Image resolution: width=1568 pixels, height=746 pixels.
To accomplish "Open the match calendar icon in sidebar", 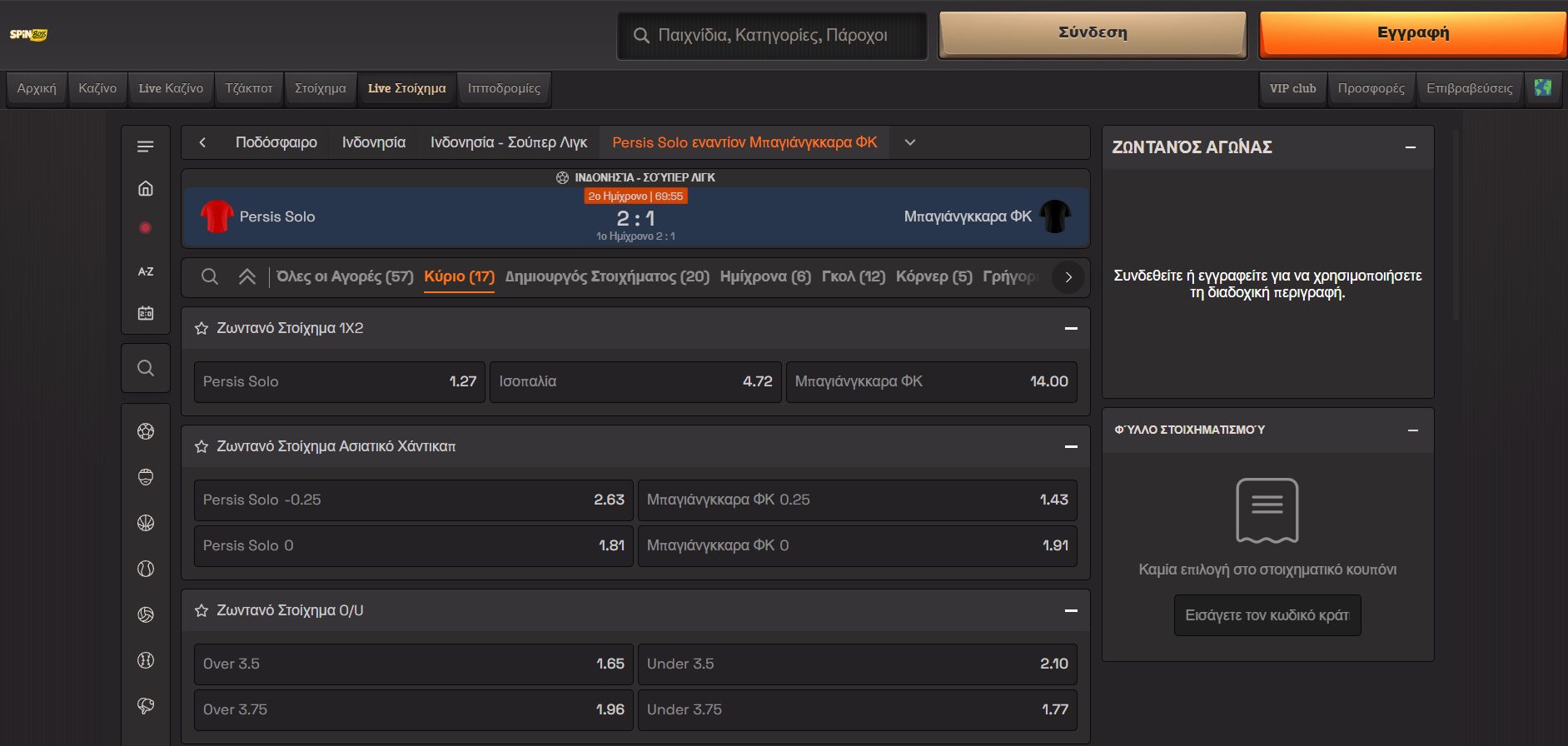I will (x=146, y=313).
